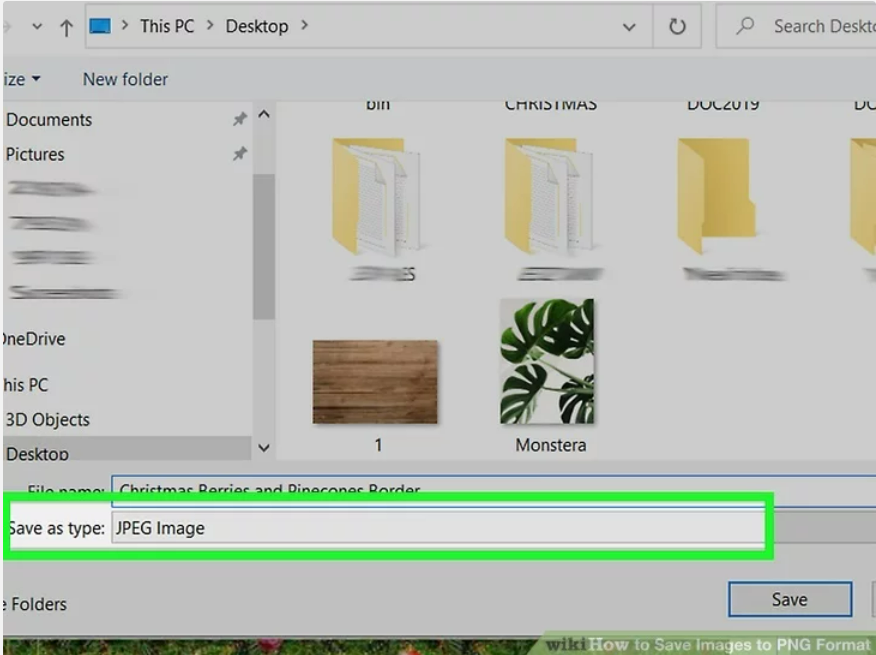876x655 pixels.
Task: Click Hide Folders link at bottom left
Action: (35, 604)
